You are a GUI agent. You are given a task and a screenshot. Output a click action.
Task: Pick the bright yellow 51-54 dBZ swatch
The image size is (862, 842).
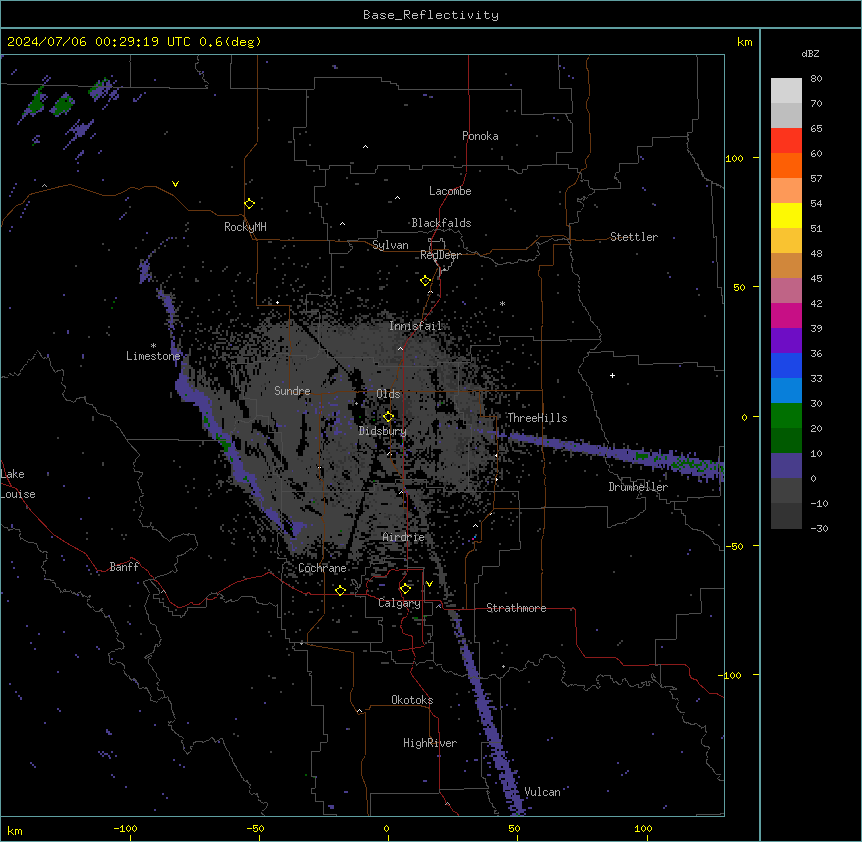tap(786, 216)
